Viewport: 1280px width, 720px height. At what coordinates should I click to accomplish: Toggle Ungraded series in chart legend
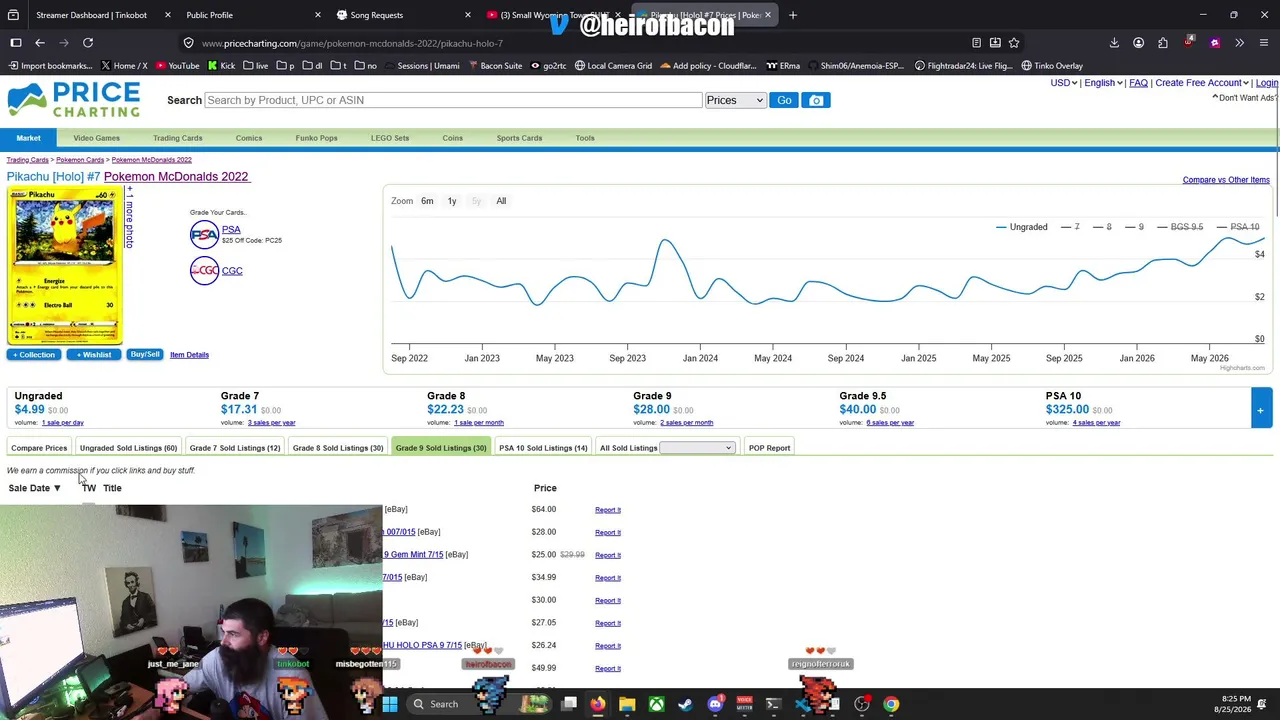point(1022,227)
